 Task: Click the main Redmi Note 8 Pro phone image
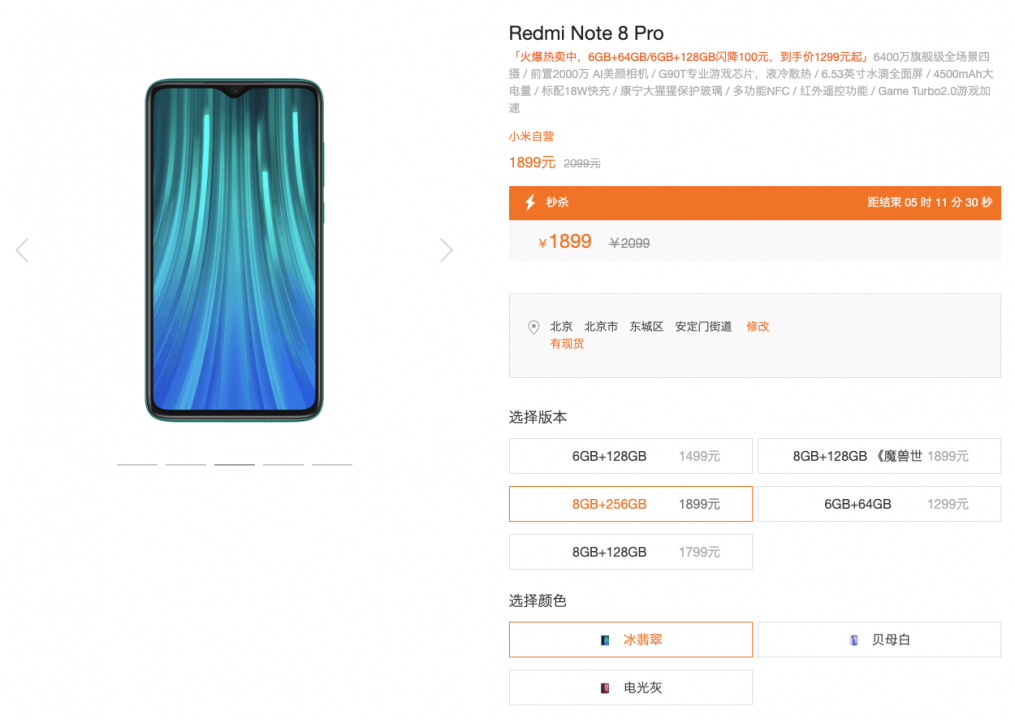tap(234, 251)
